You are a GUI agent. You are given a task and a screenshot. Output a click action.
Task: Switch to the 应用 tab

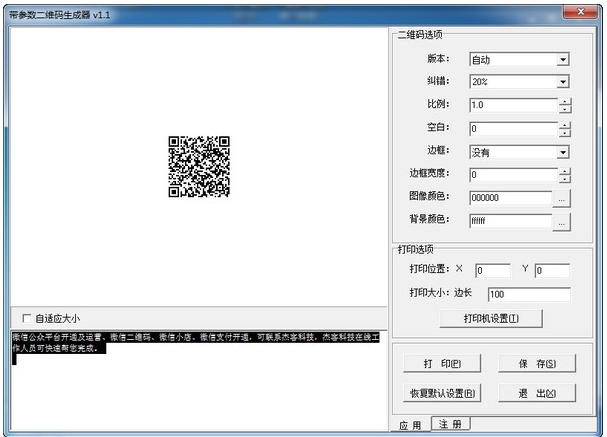pos(410,425)
